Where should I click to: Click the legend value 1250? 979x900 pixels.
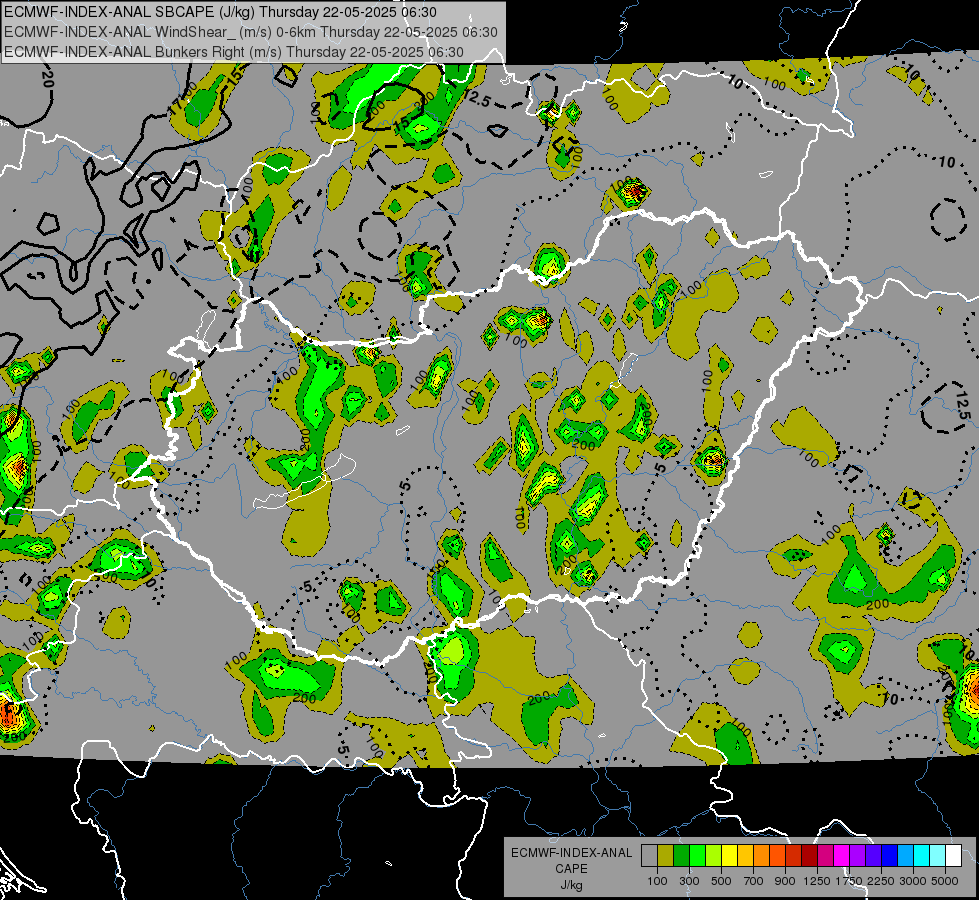(x=817, y=881)
